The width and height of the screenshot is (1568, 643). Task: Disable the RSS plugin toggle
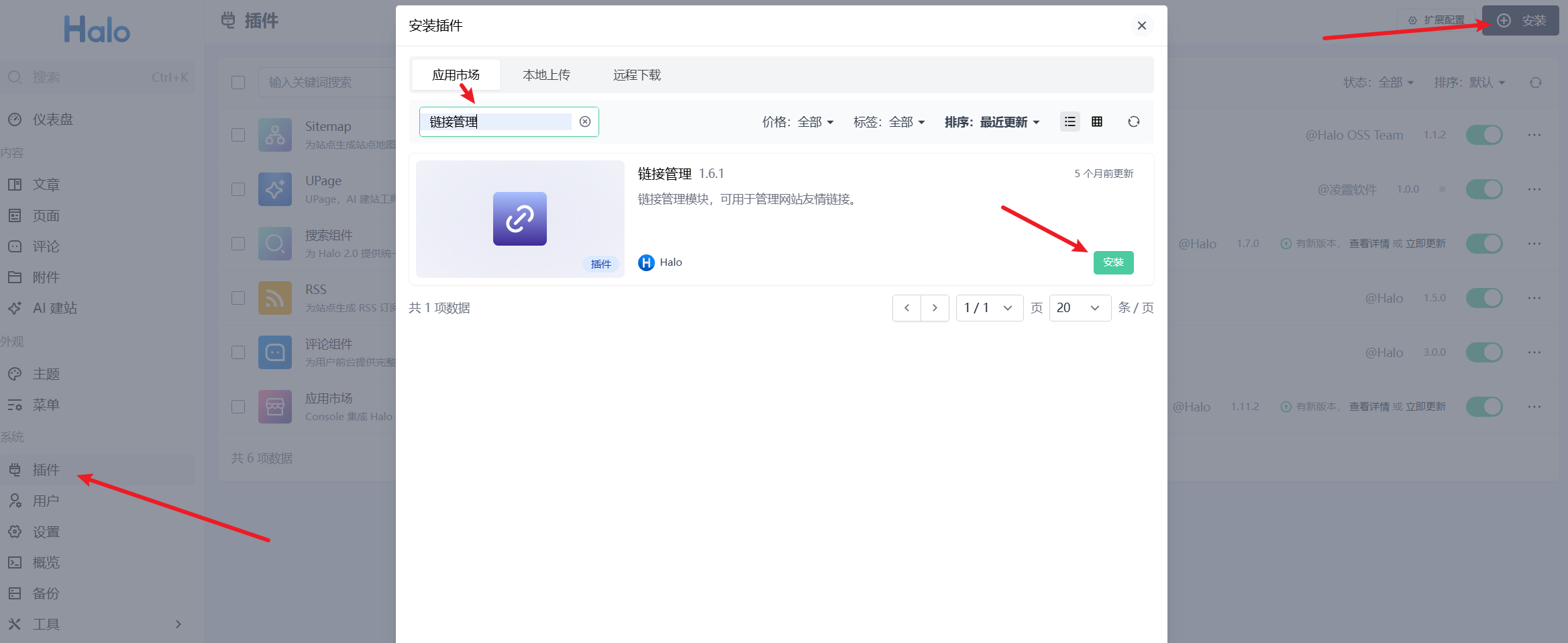pos(1483,298)
